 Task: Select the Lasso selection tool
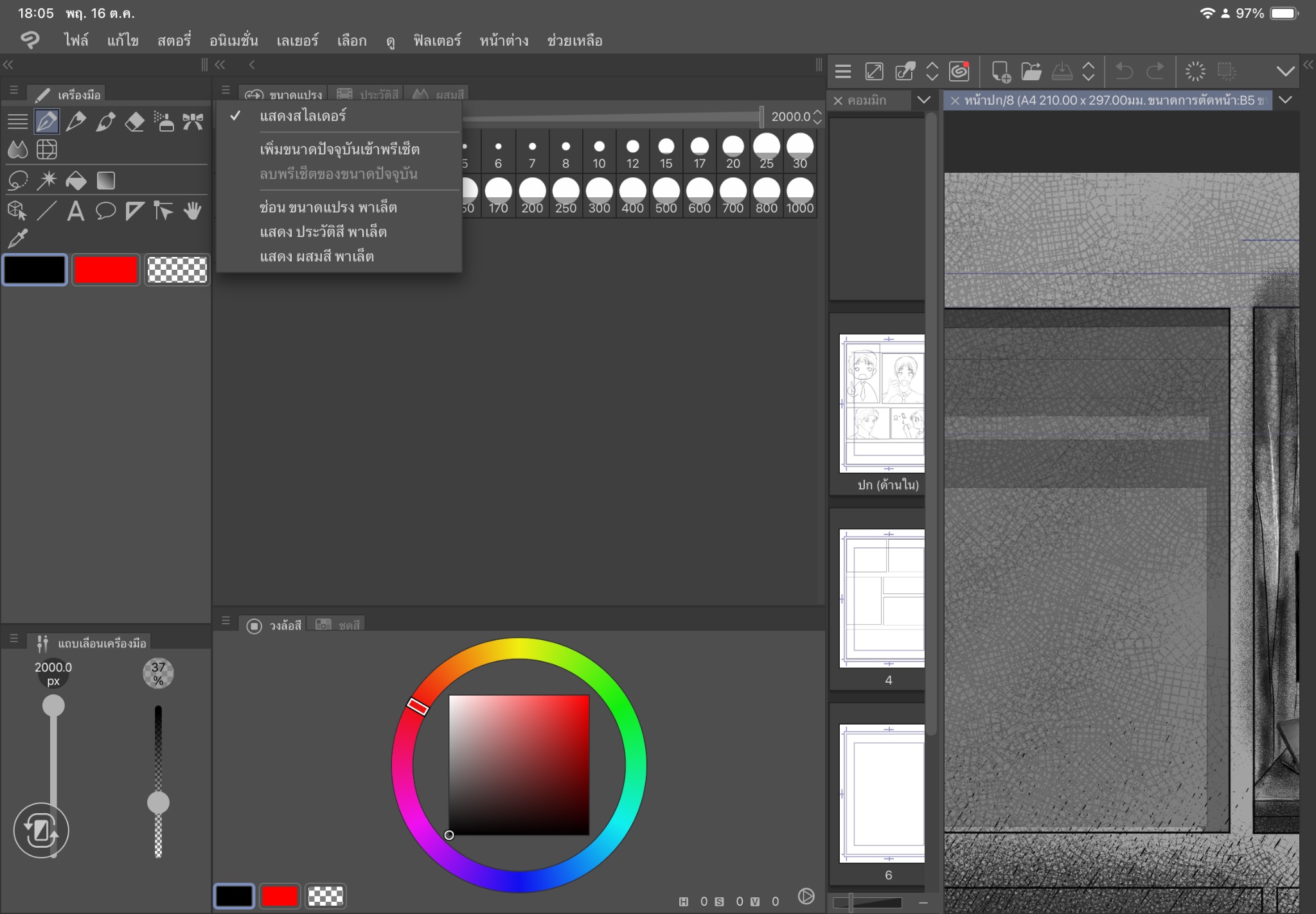17,181
